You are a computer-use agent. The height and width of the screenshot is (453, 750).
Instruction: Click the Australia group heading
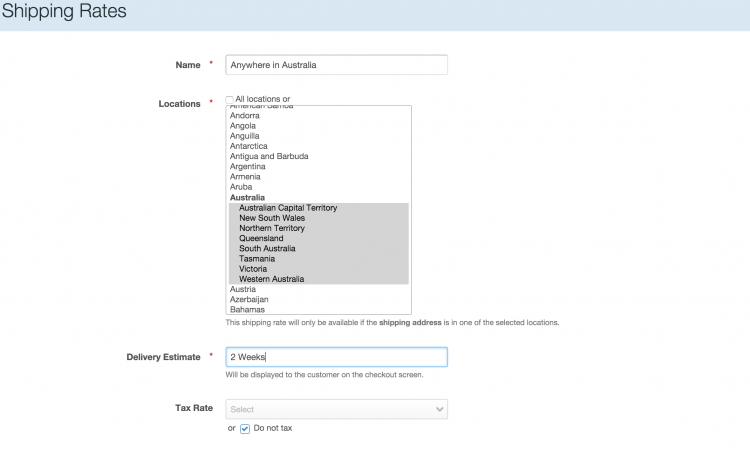(x=247, y=198)
